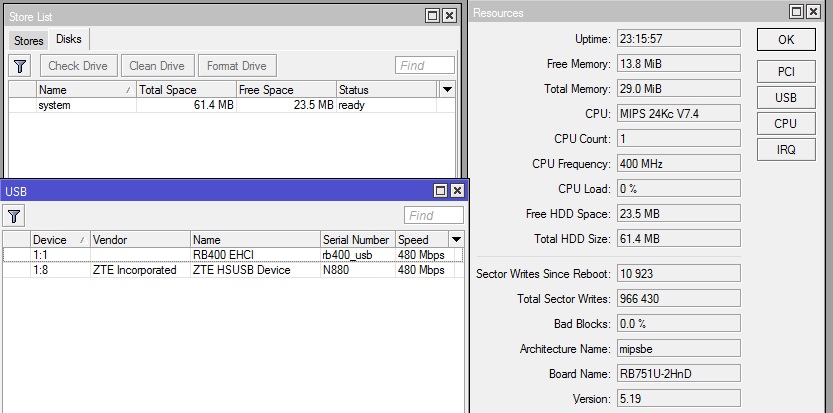Click device 1:8 cell in USB list
Image resolution: width=833 pixels, height=413 pixels.
click(60, 270)
